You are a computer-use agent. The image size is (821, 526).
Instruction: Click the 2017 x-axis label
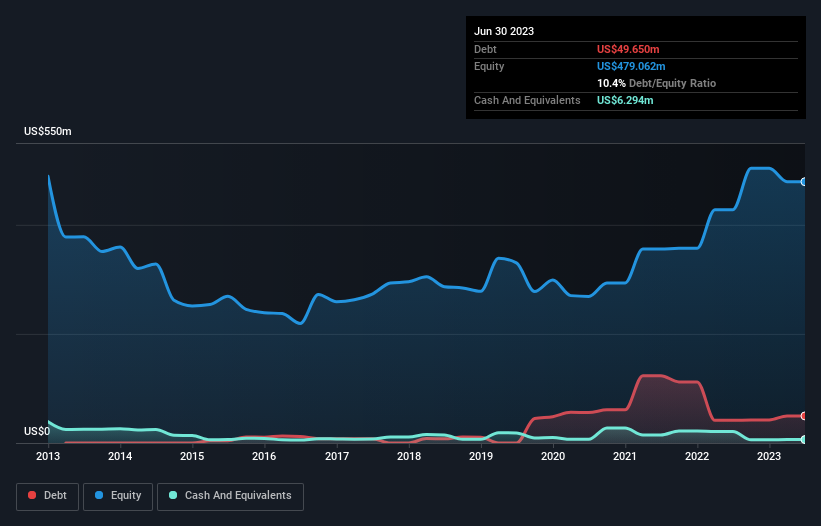337,456
